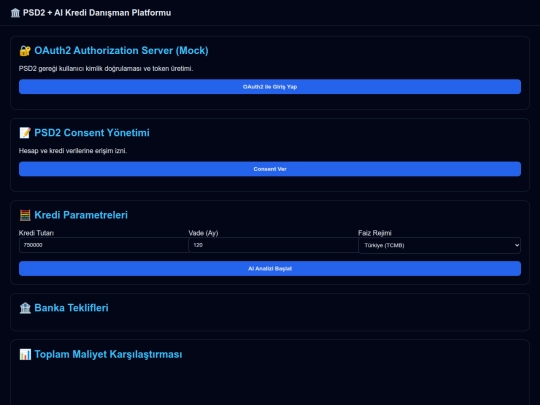Viewport: 540px width, 405px height.
Task: Click the PSD2 + AI Kredi Danışman Platformu title
Action: coord(97,13)
